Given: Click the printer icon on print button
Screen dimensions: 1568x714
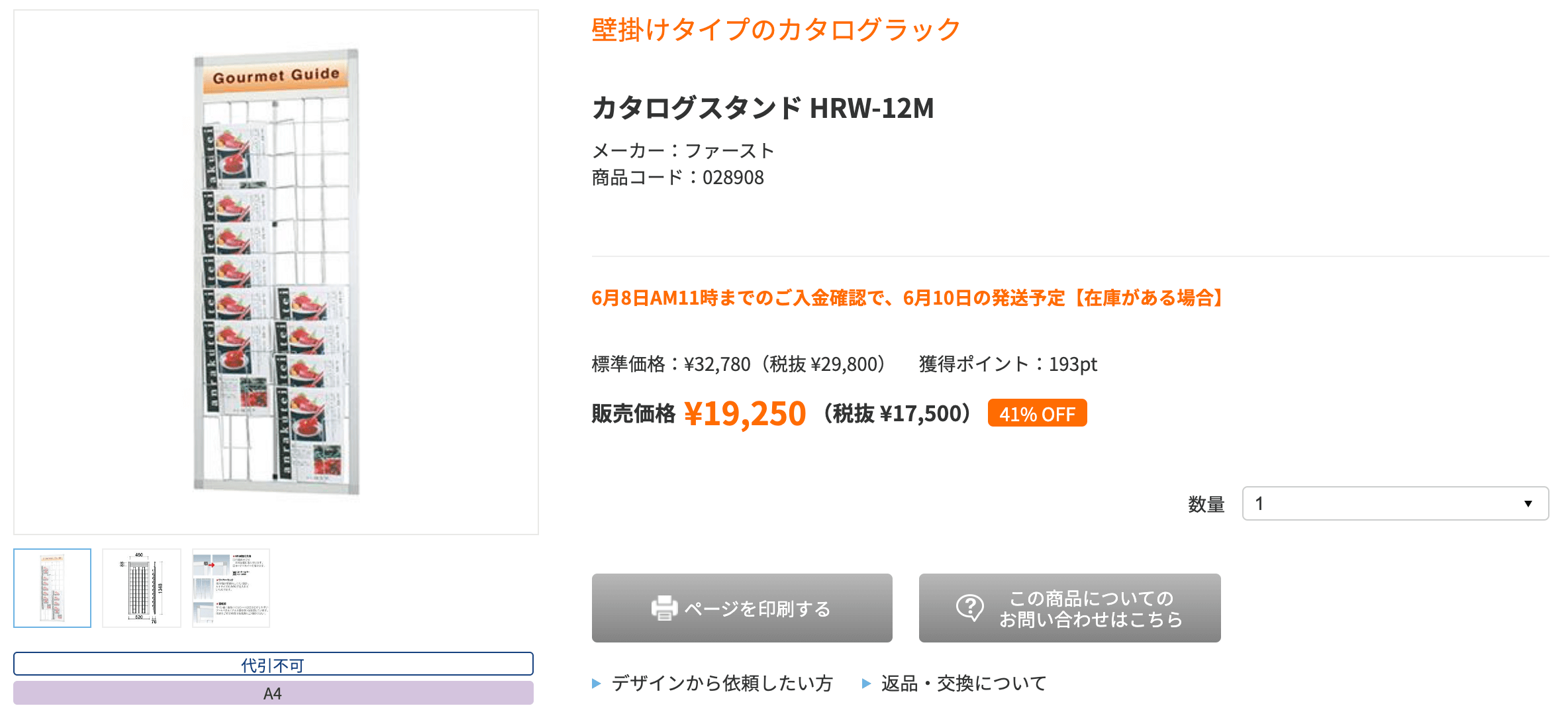Looking at the screenshot, I should pos(664,608).
